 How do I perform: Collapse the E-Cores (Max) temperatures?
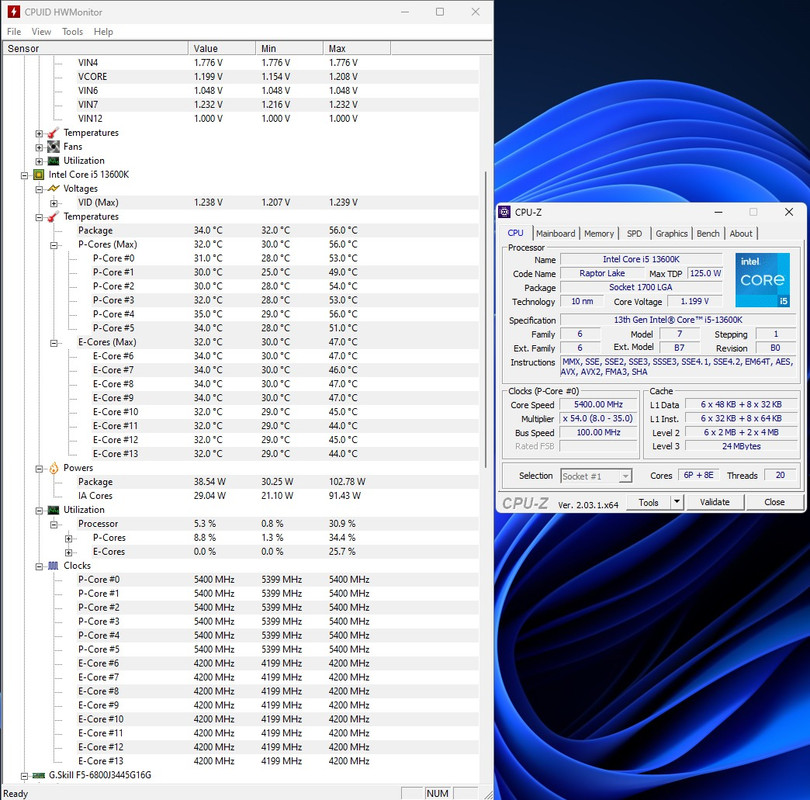pos(54,343)
